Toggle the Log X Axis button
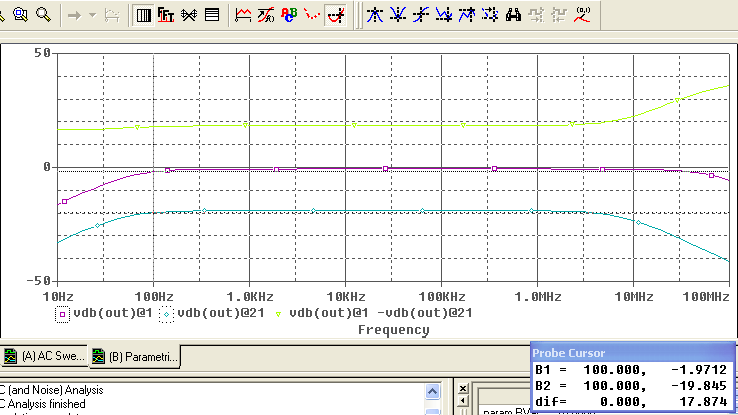738x415 pixels. (143, 15)
